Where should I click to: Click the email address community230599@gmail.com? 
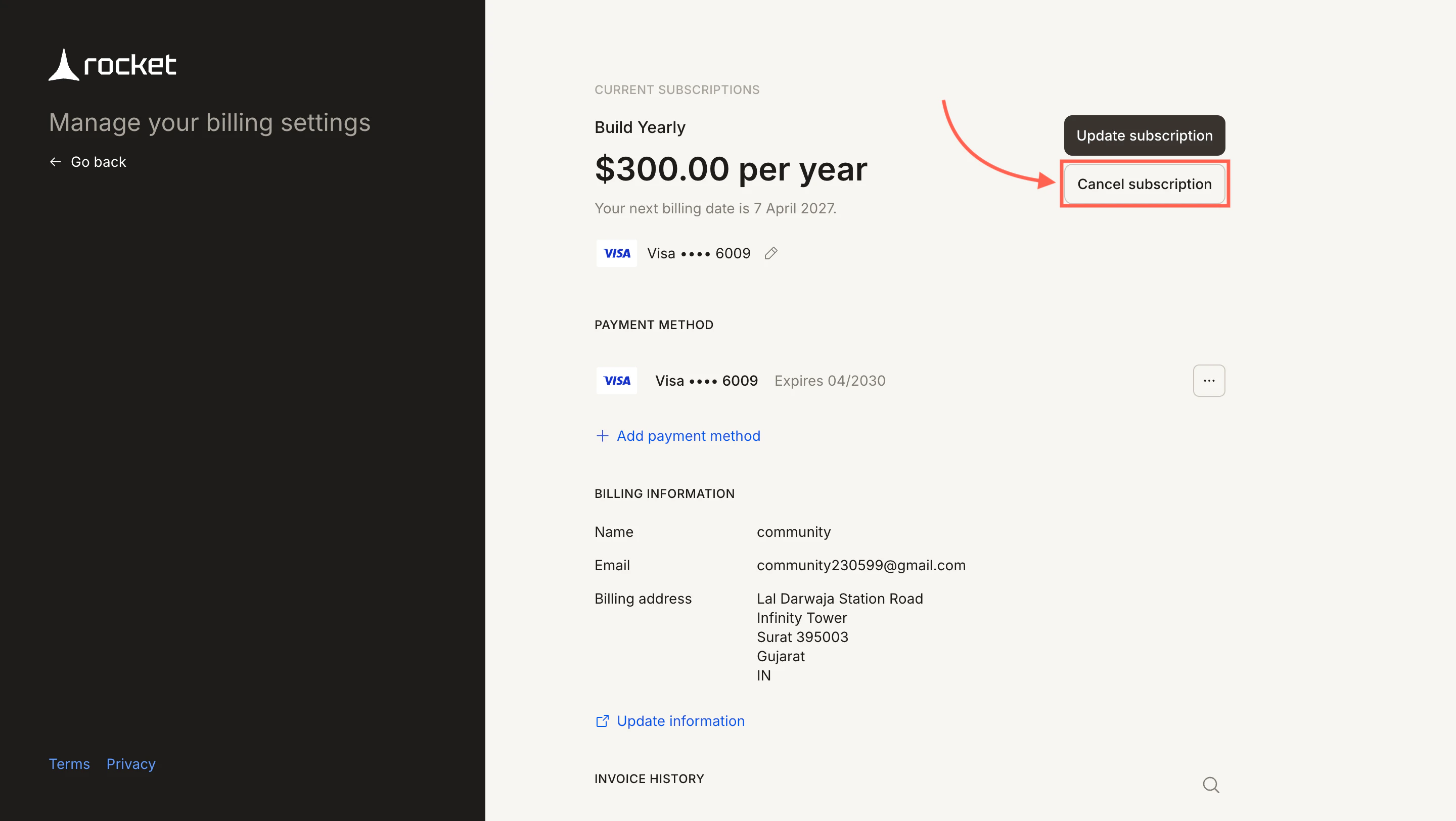tap(861, 565)
